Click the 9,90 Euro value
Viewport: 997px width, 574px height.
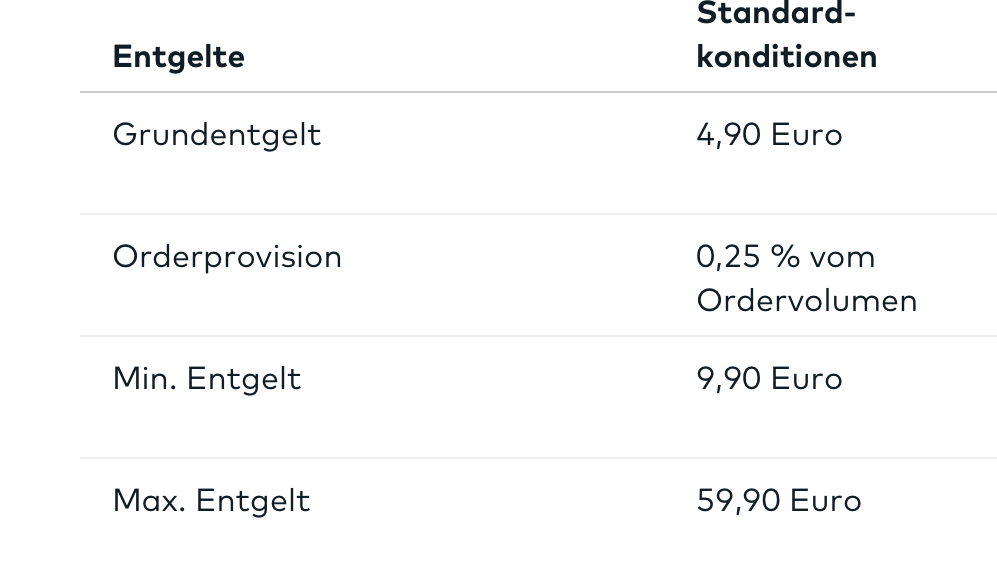coord(769,379)
